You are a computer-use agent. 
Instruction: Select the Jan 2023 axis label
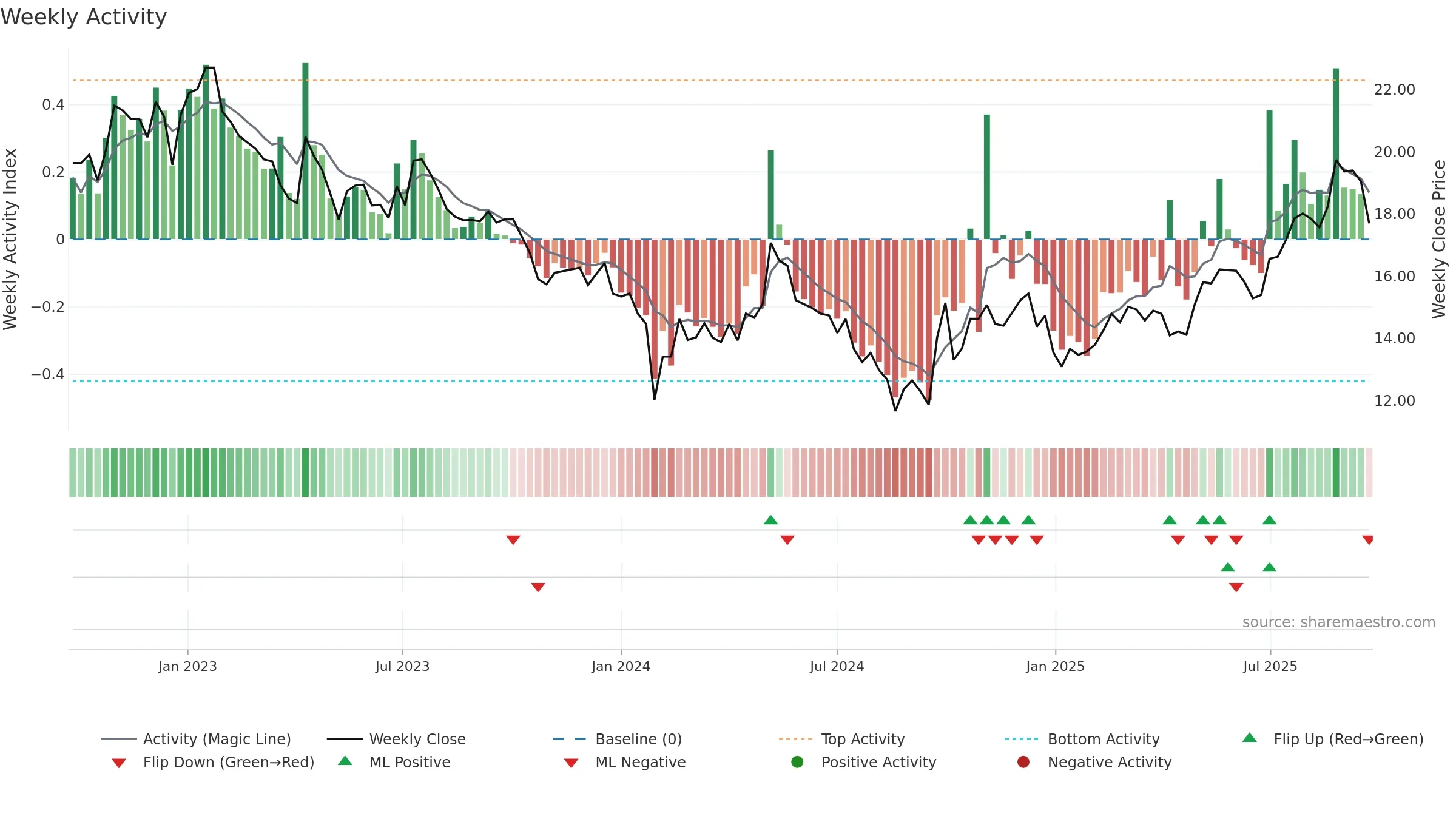coord(187,666)
